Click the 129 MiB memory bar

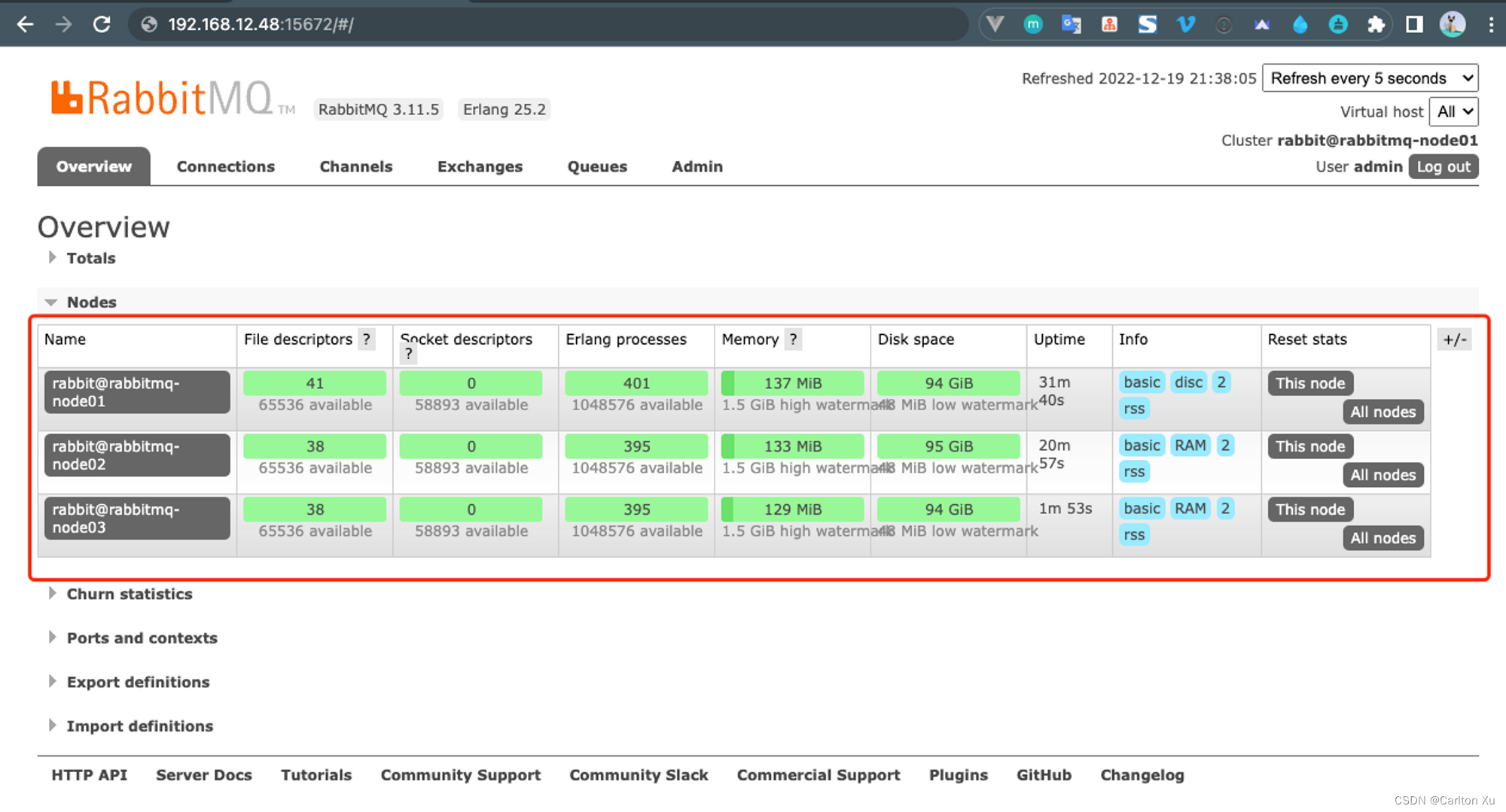(792, 509)
